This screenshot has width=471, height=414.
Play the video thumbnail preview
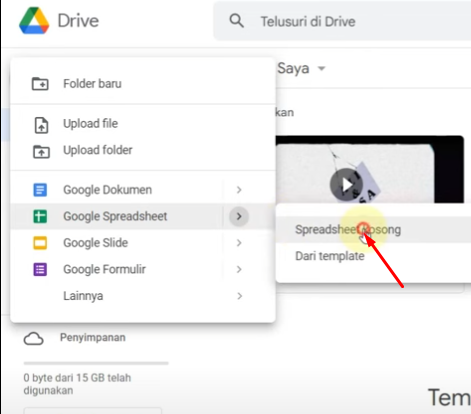(x=346, y=184)
